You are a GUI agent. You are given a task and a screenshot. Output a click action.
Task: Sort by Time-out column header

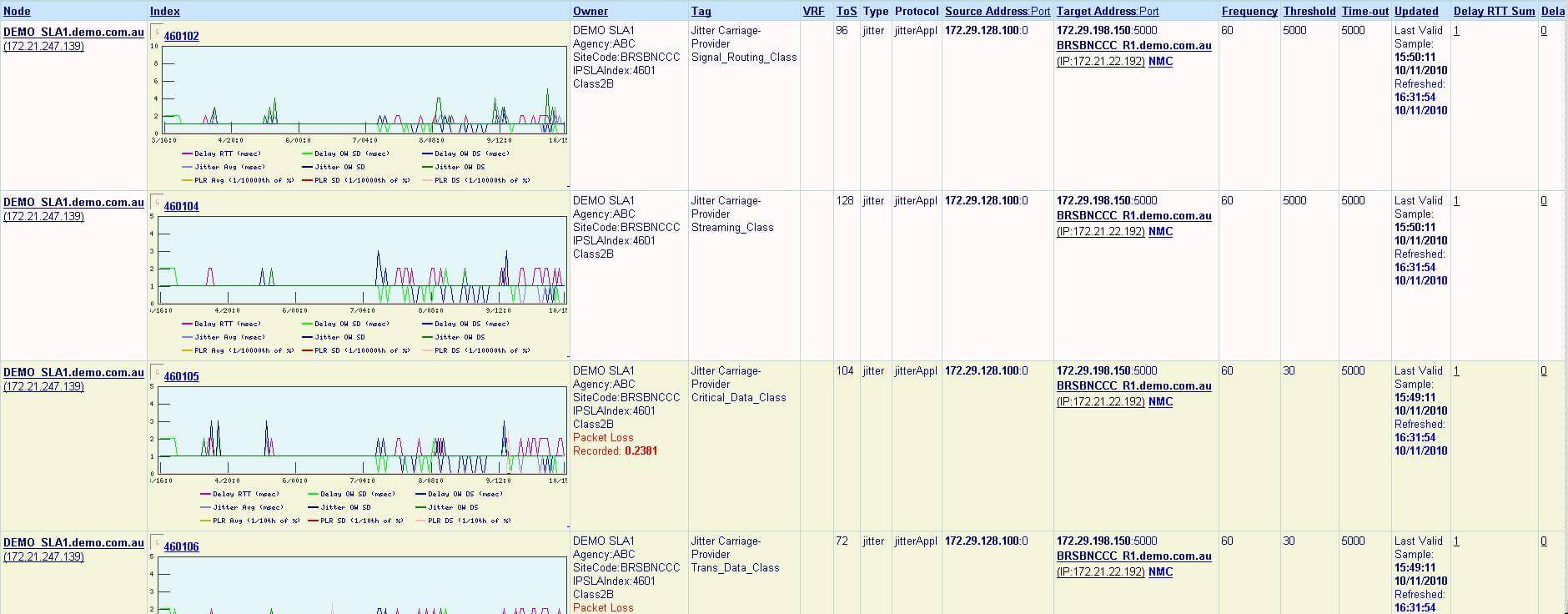click(1365, 11)
